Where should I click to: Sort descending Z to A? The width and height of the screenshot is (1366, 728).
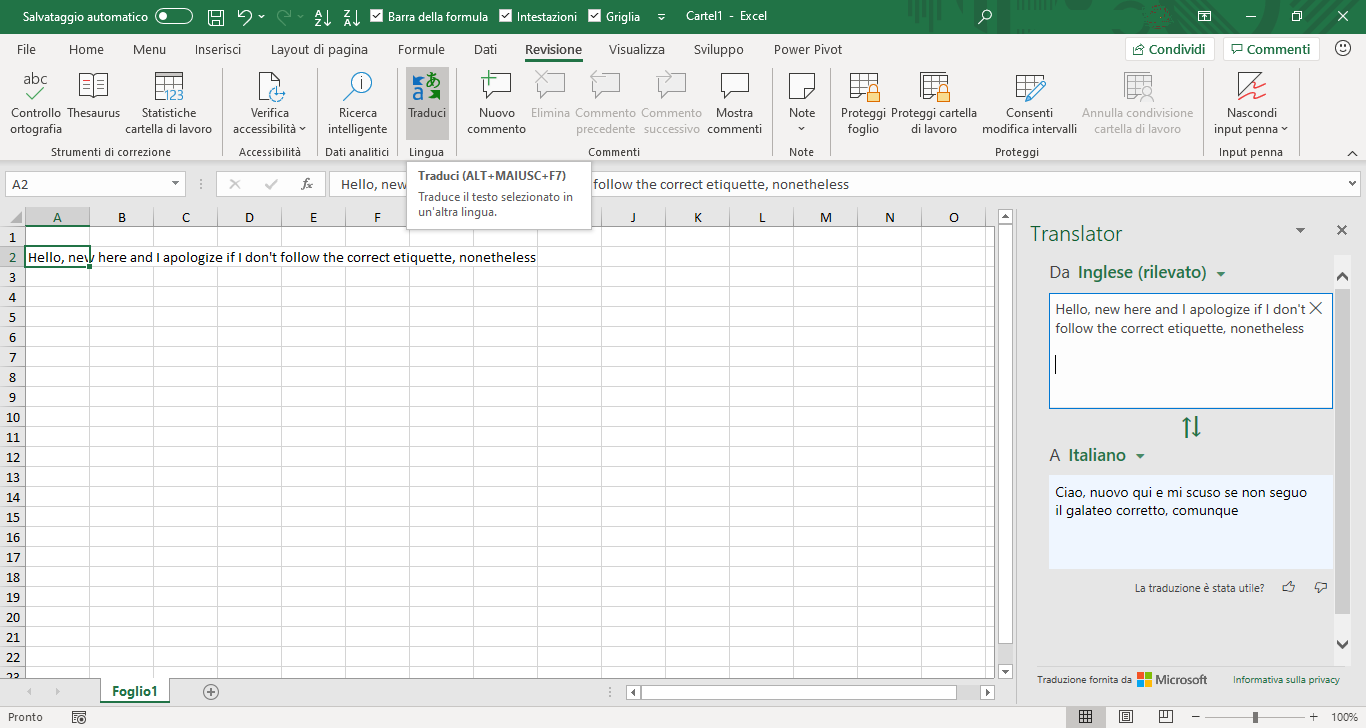(x=351, y=17)
